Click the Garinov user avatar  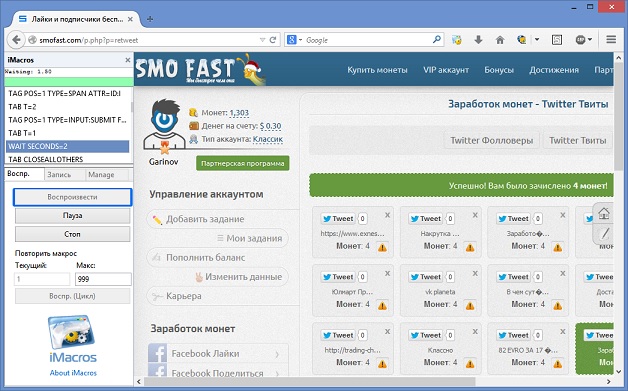pos(165,126)
